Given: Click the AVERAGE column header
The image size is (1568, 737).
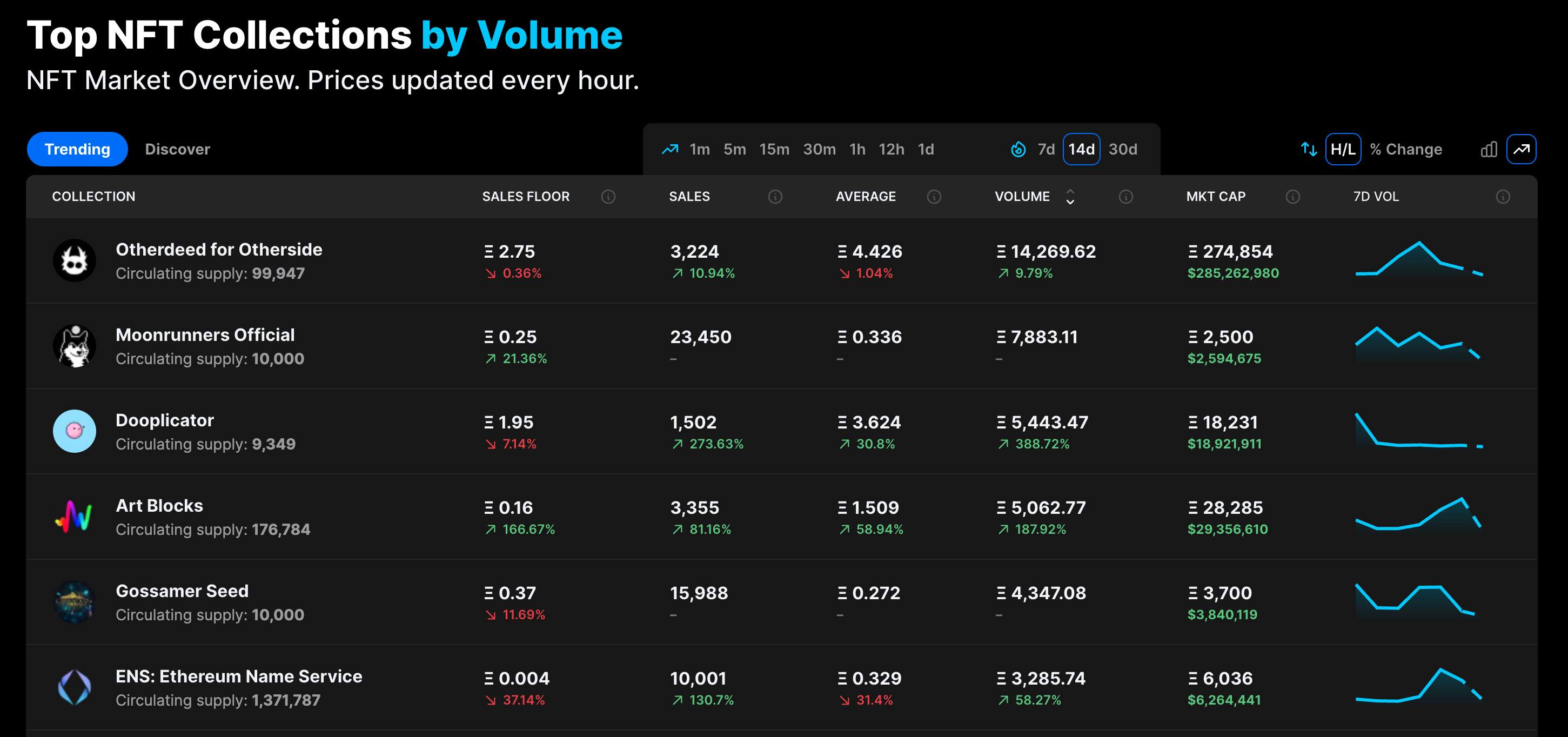Looking at the screenshot, I should 866,197.
